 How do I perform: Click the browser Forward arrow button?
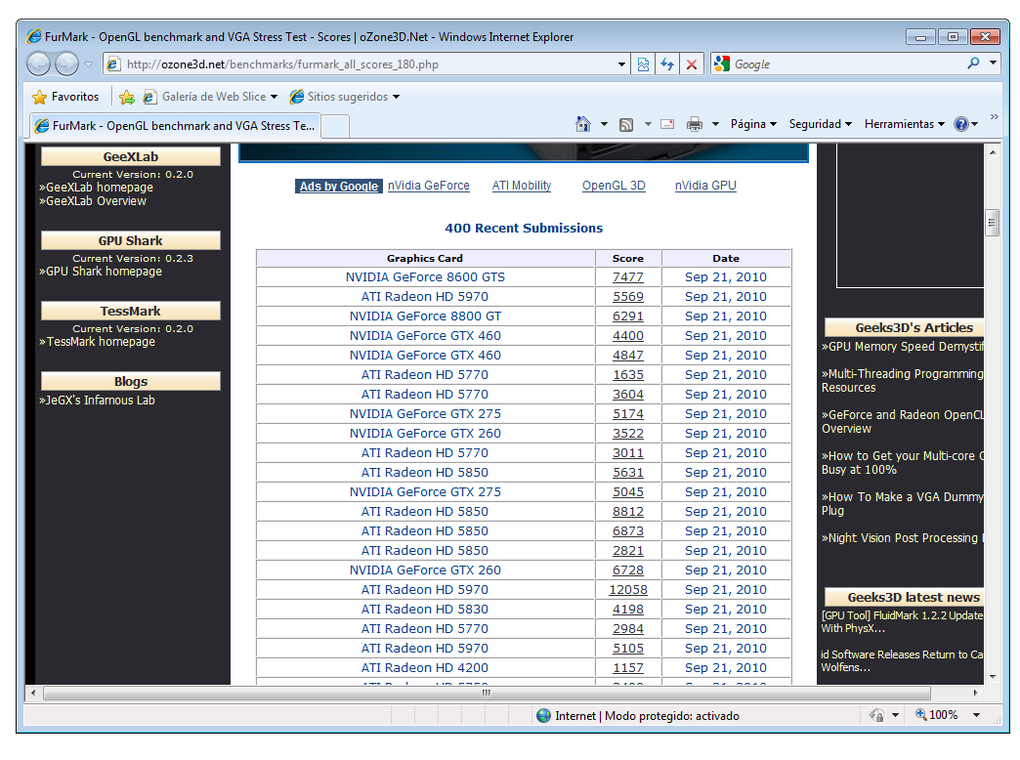pos(66,64)
